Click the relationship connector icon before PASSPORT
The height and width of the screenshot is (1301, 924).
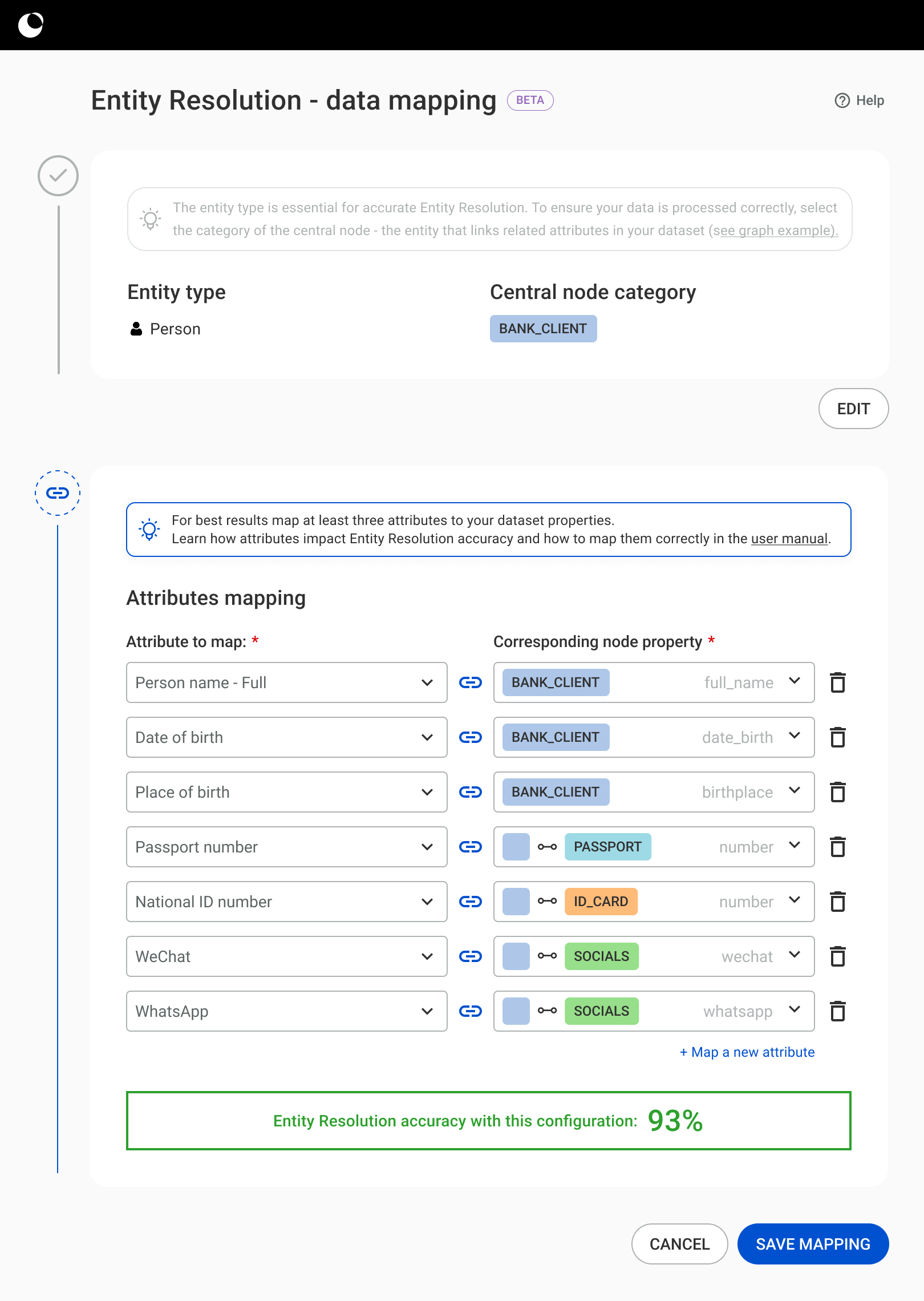(547, 847)
